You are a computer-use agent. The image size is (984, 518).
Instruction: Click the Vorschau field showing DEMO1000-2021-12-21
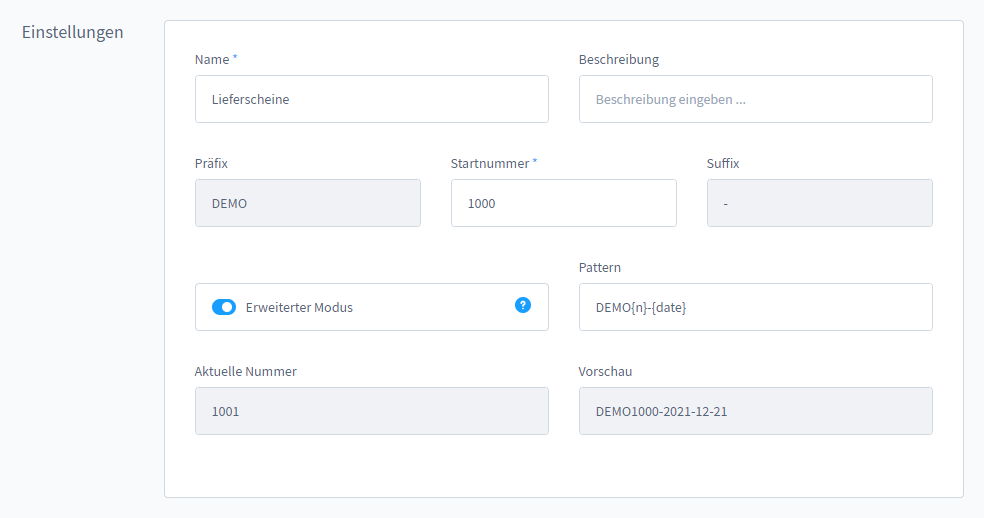pos(755,411)
